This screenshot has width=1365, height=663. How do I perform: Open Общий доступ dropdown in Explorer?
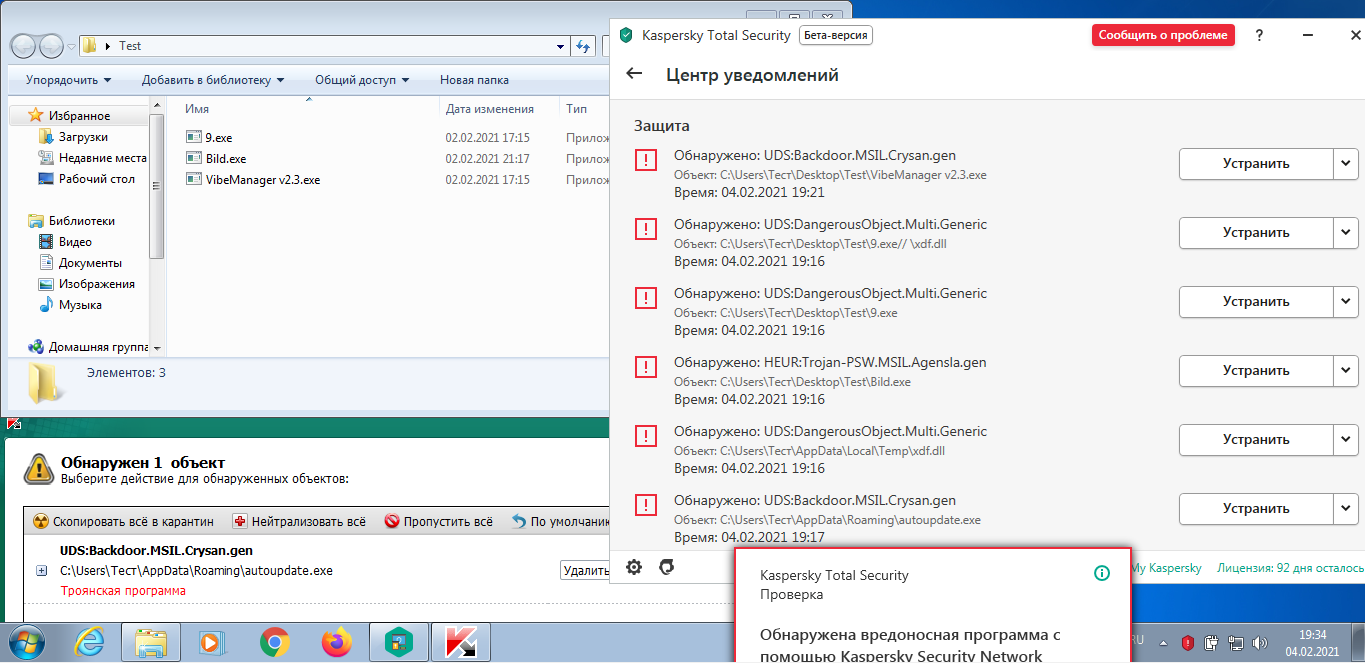click(x=362, y=80)
